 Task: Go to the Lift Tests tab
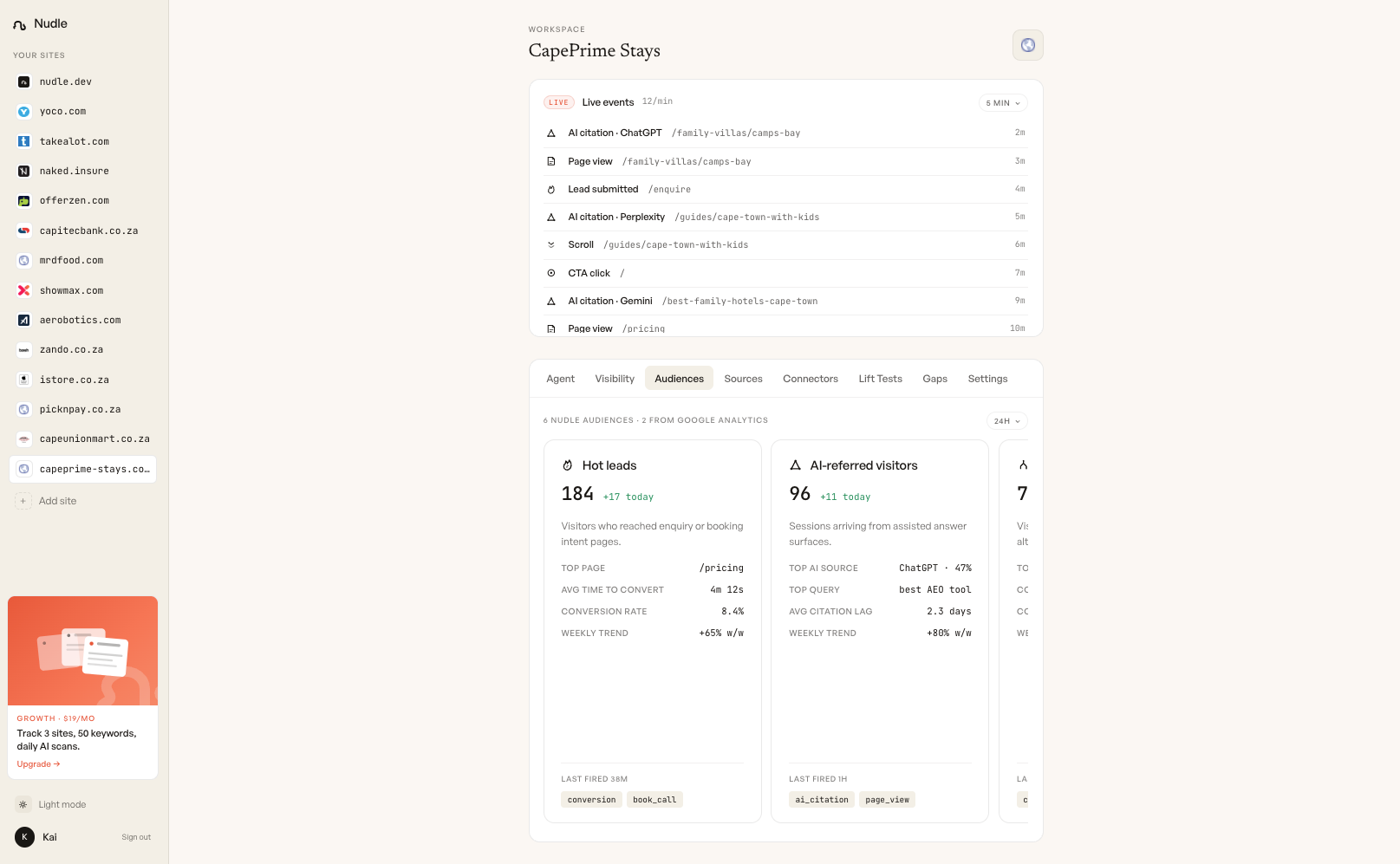coord(880,379)
